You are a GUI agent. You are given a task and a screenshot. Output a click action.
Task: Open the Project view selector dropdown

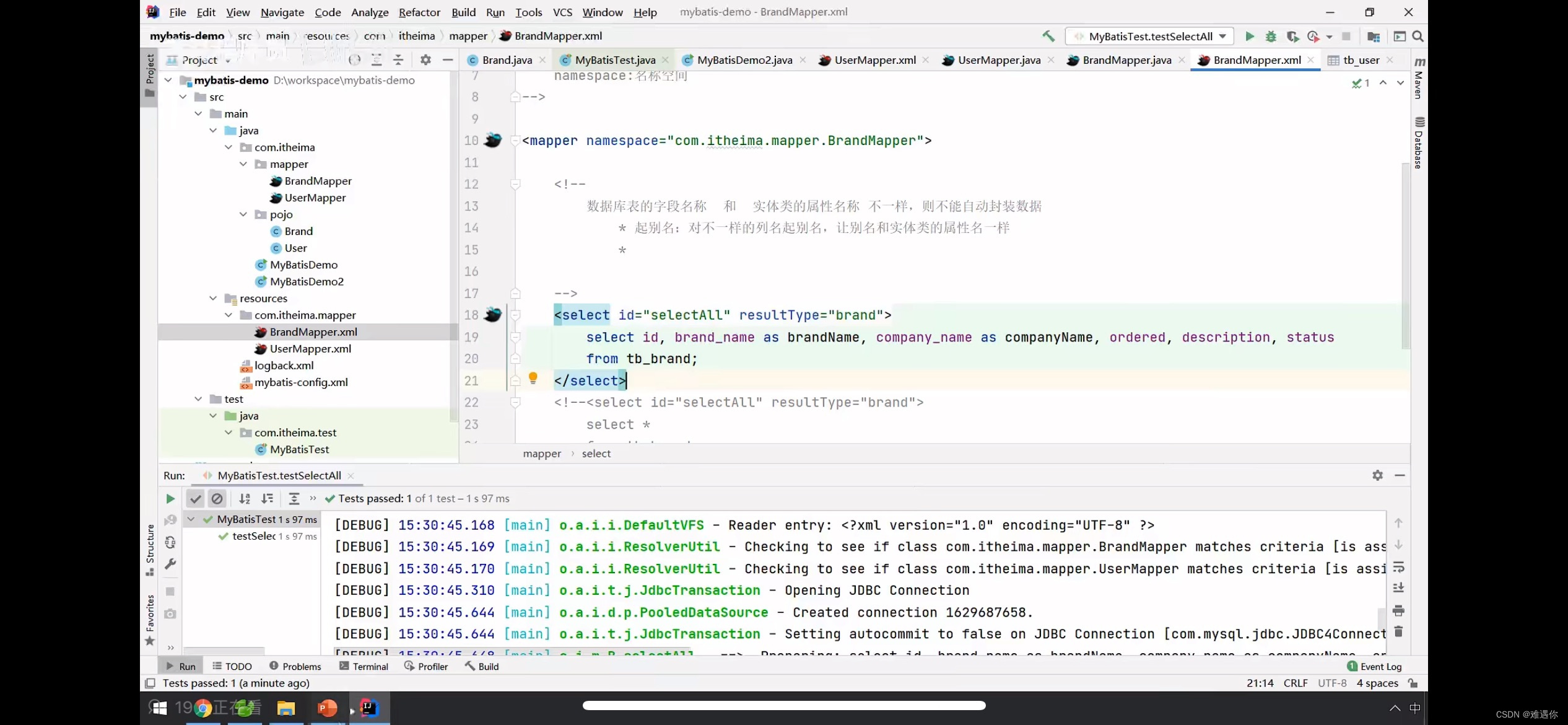click(x=199, y=59)
